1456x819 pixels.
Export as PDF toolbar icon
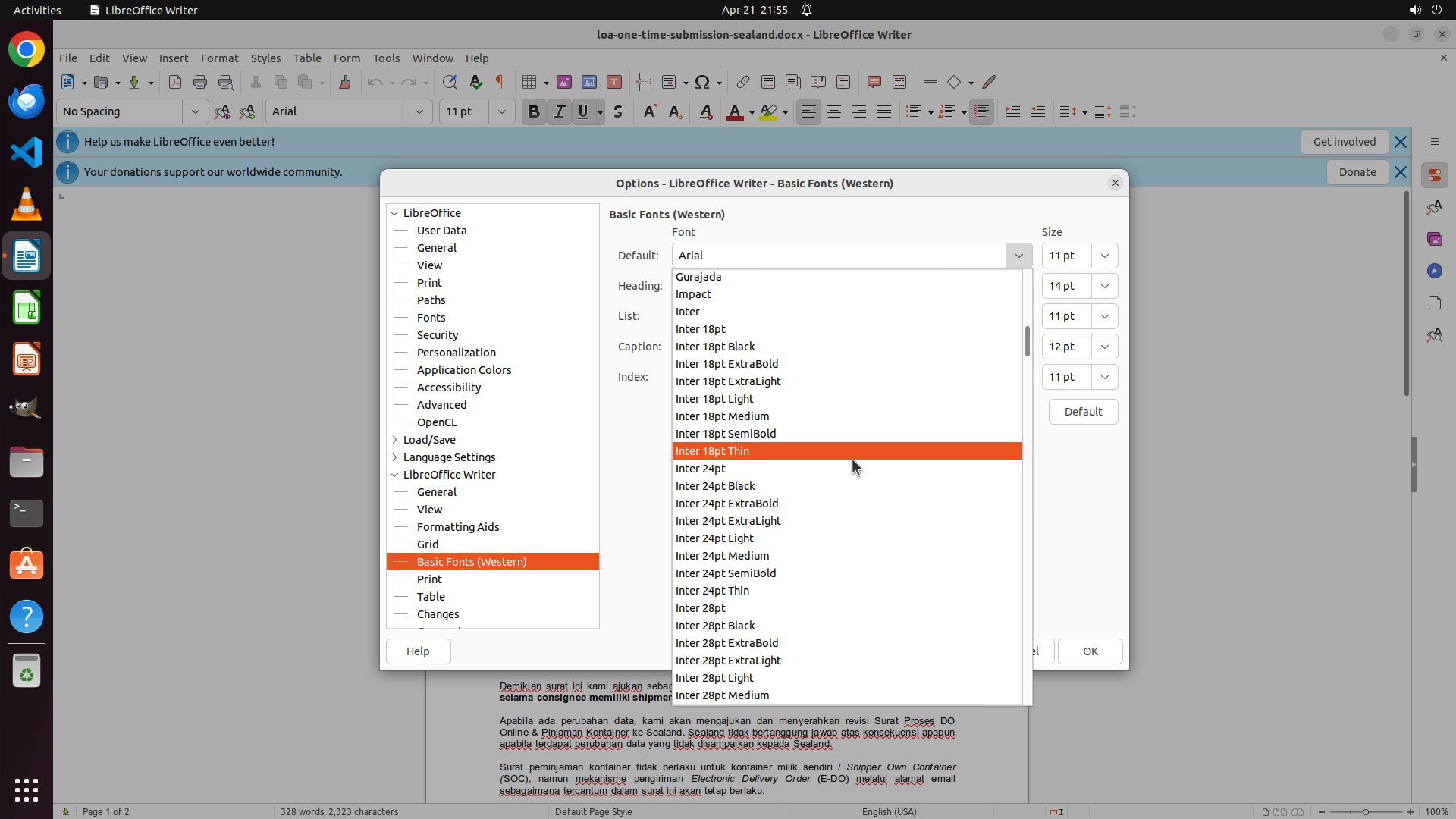coord(175,82)
